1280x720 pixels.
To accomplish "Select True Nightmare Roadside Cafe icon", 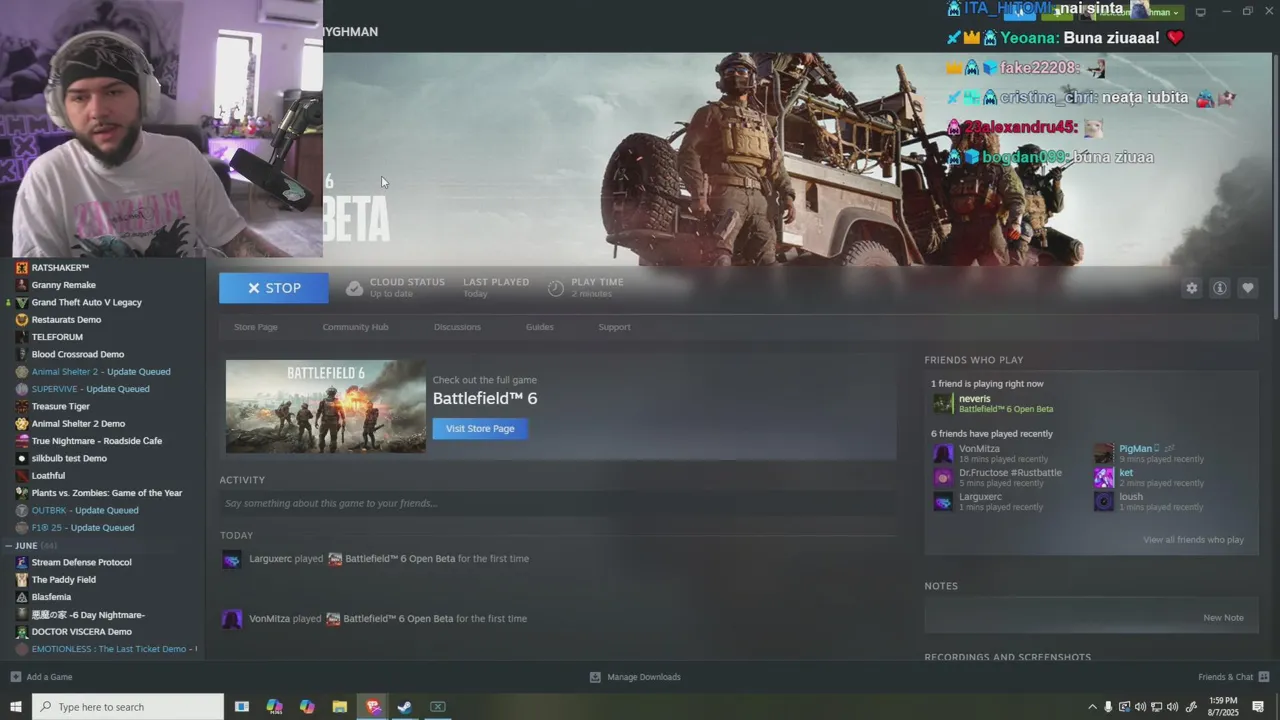I will 22,441.
